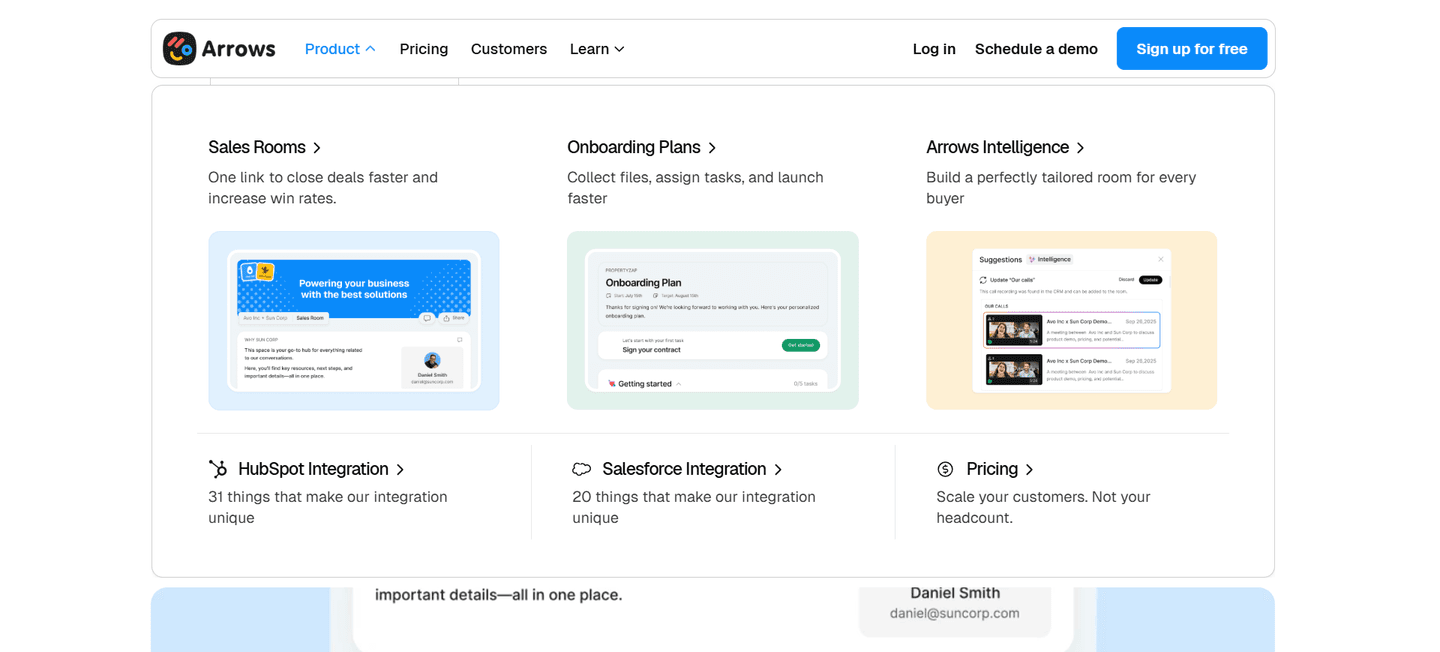Collapse the Product menu chevron
Viewport: 1440px width, 652px height.
[370, 49]
